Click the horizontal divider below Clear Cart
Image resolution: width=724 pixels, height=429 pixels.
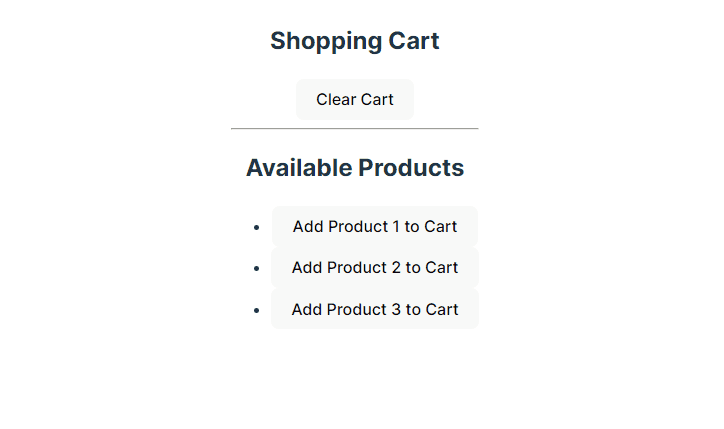(x=354, y=129)
